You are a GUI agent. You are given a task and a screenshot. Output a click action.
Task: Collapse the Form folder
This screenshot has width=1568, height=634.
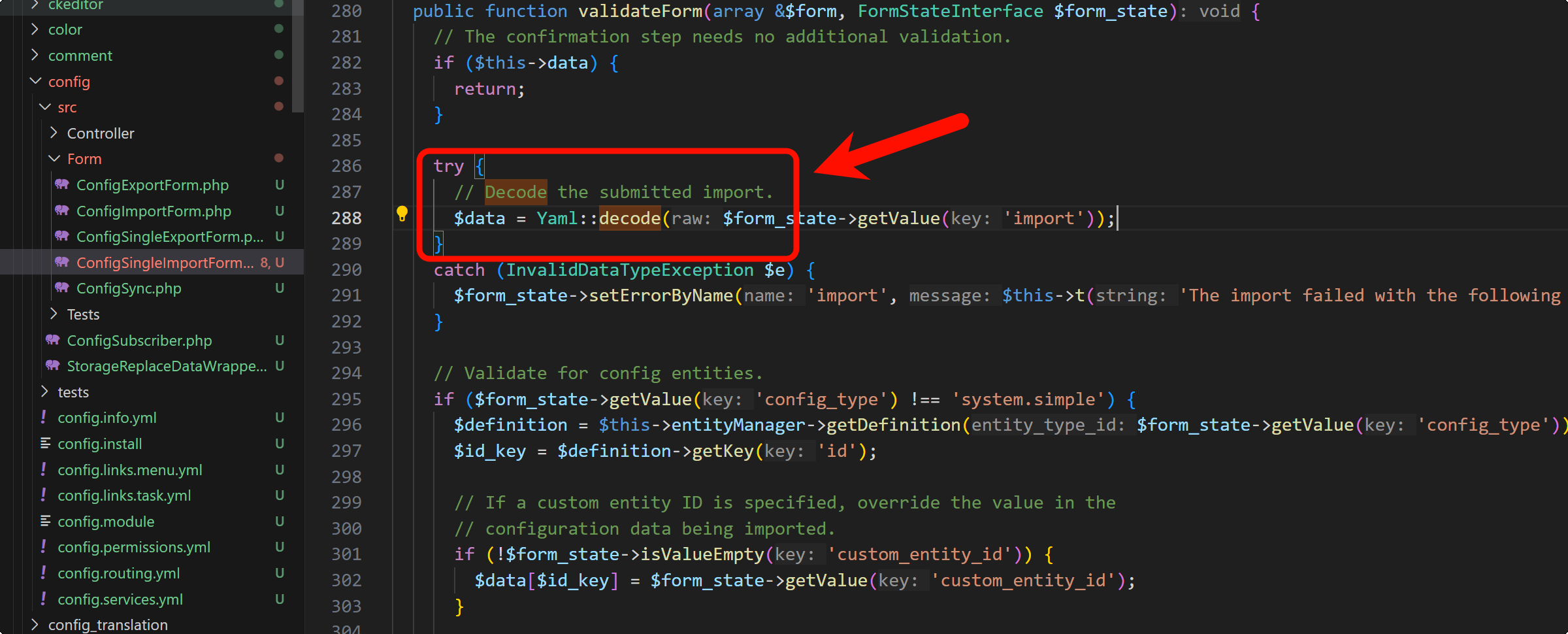pos(54,159)
